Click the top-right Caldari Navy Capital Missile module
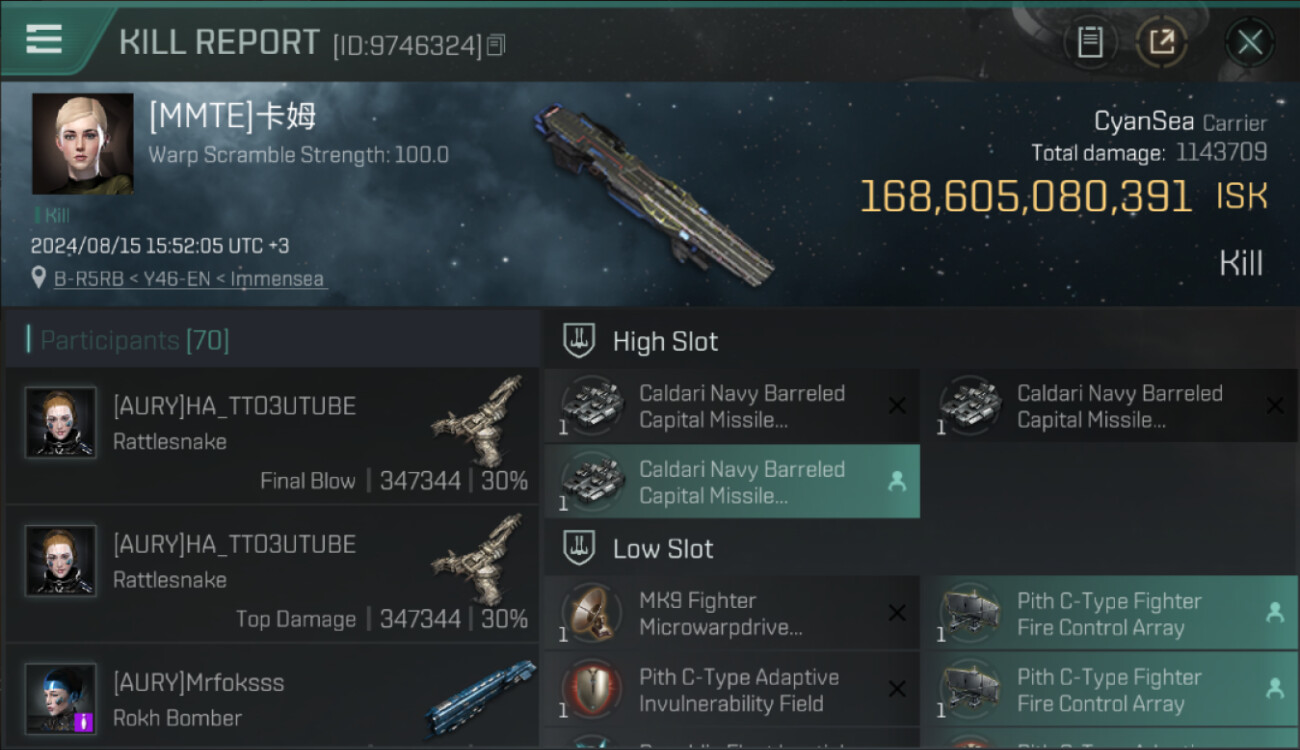 1110,406
